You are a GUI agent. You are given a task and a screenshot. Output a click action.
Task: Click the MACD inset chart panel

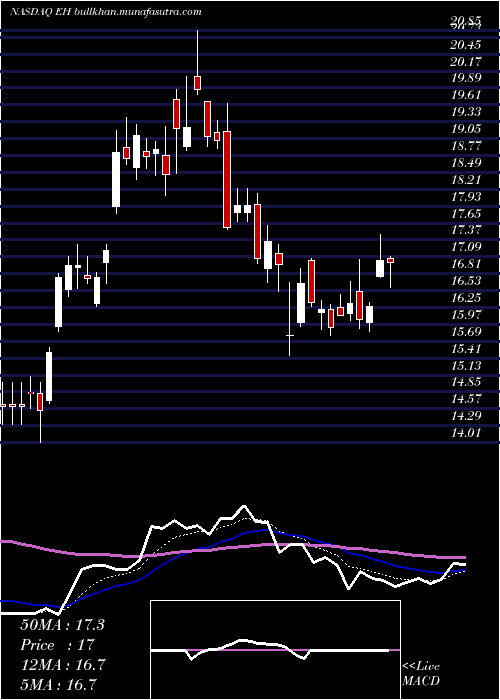(x=275, y=650)
